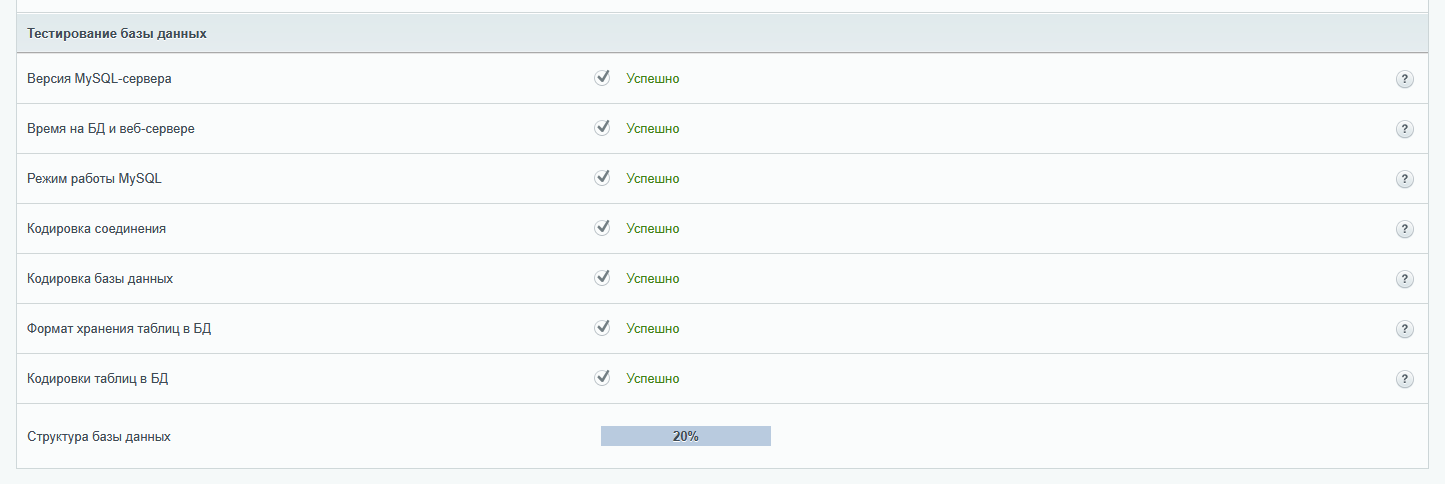This screenshot has width=1445, height=484.
Task: Click 'Успешно' status for MySQL server version
Action: (x=653, y=79)
